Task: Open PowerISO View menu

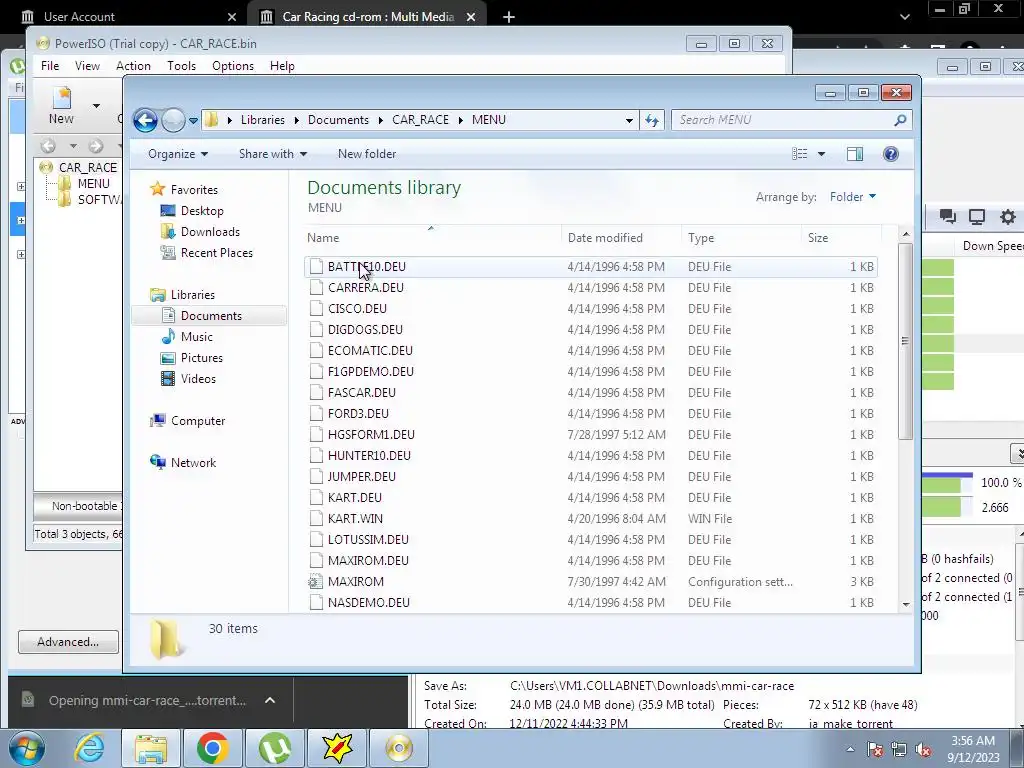Action: point(87,66)
